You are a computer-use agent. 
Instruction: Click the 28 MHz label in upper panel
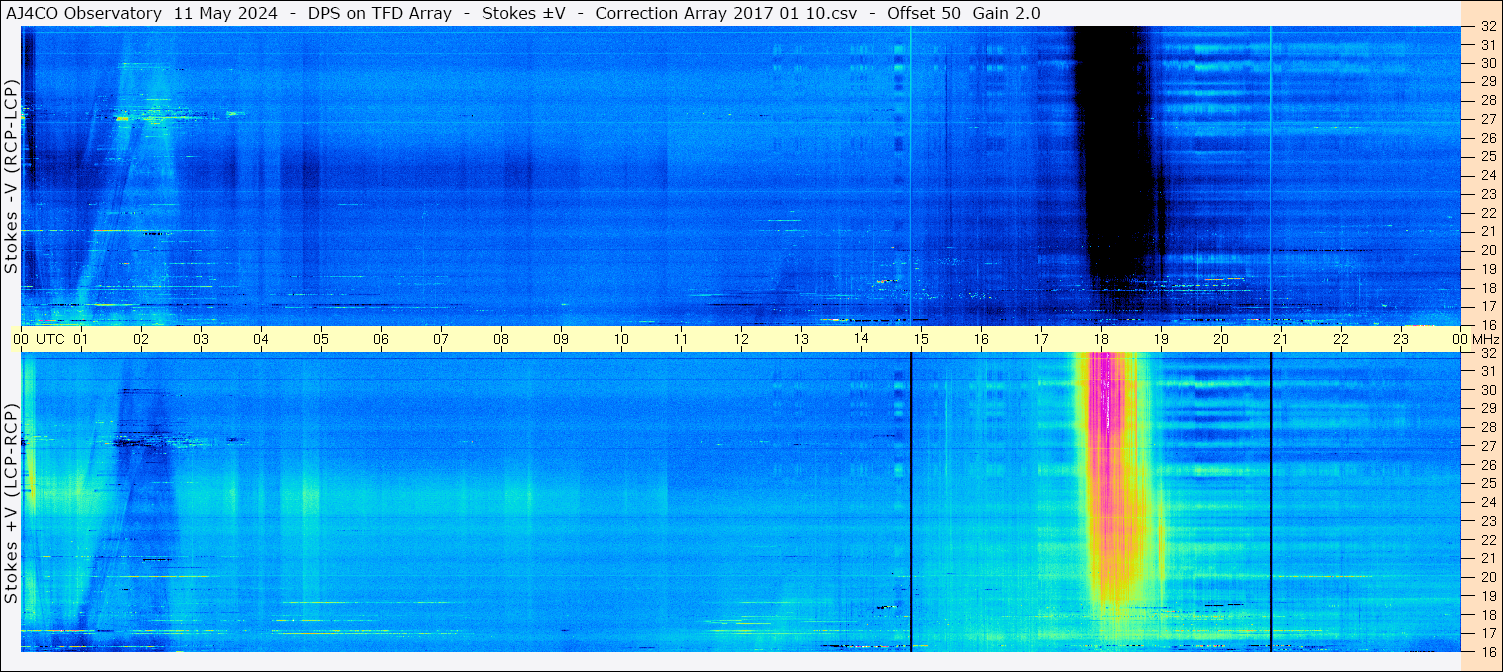[1487, 100]
